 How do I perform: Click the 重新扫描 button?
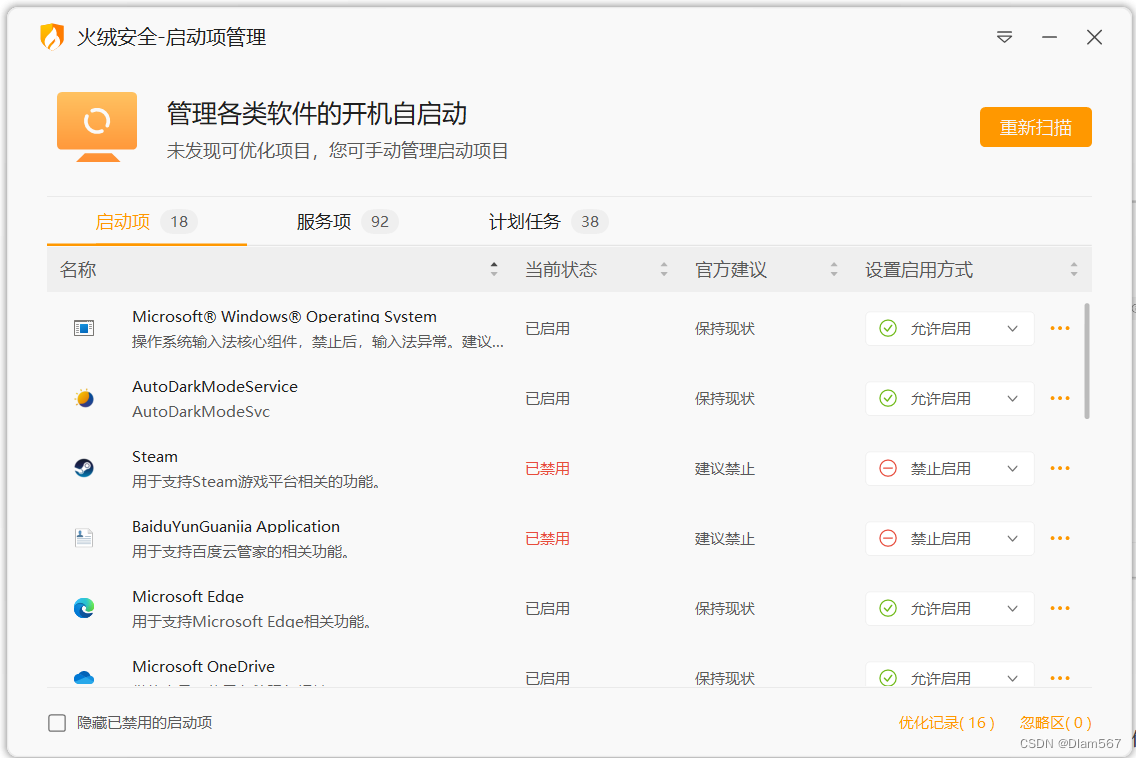(1035, 128)
